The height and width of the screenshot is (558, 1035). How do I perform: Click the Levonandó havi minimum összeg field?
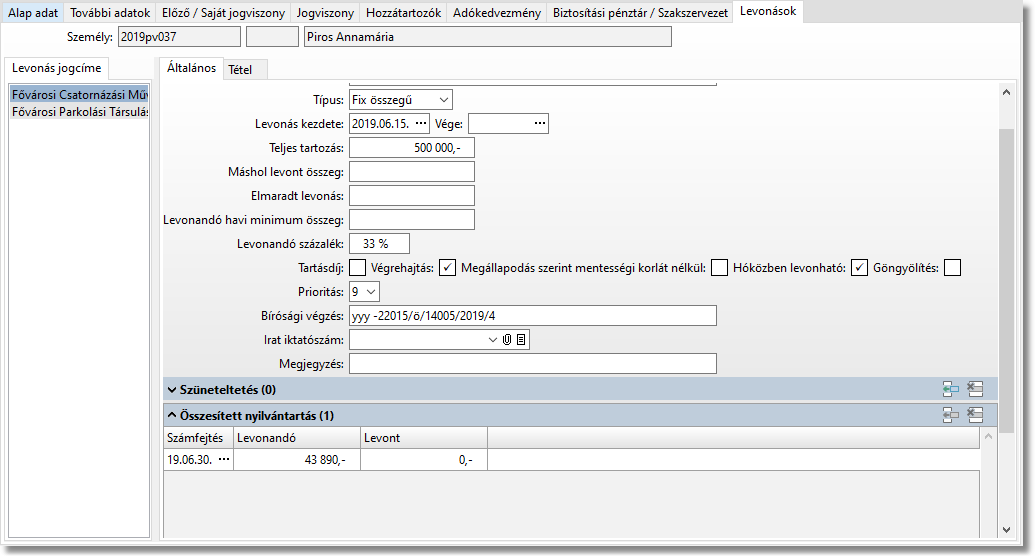(x=412, y=219)
